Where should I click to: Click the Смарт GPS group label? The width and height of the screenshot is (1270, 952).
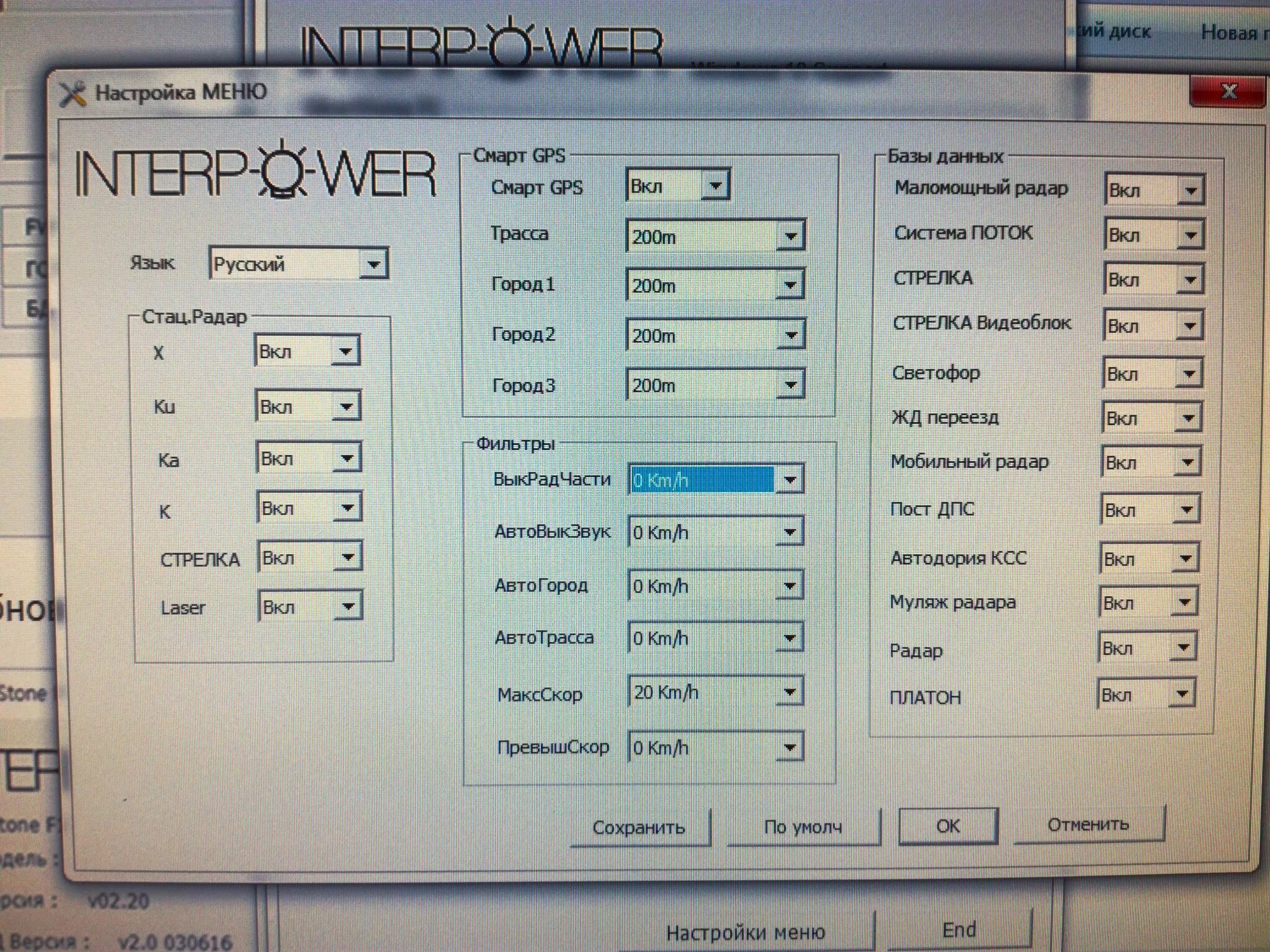[519, 155]
